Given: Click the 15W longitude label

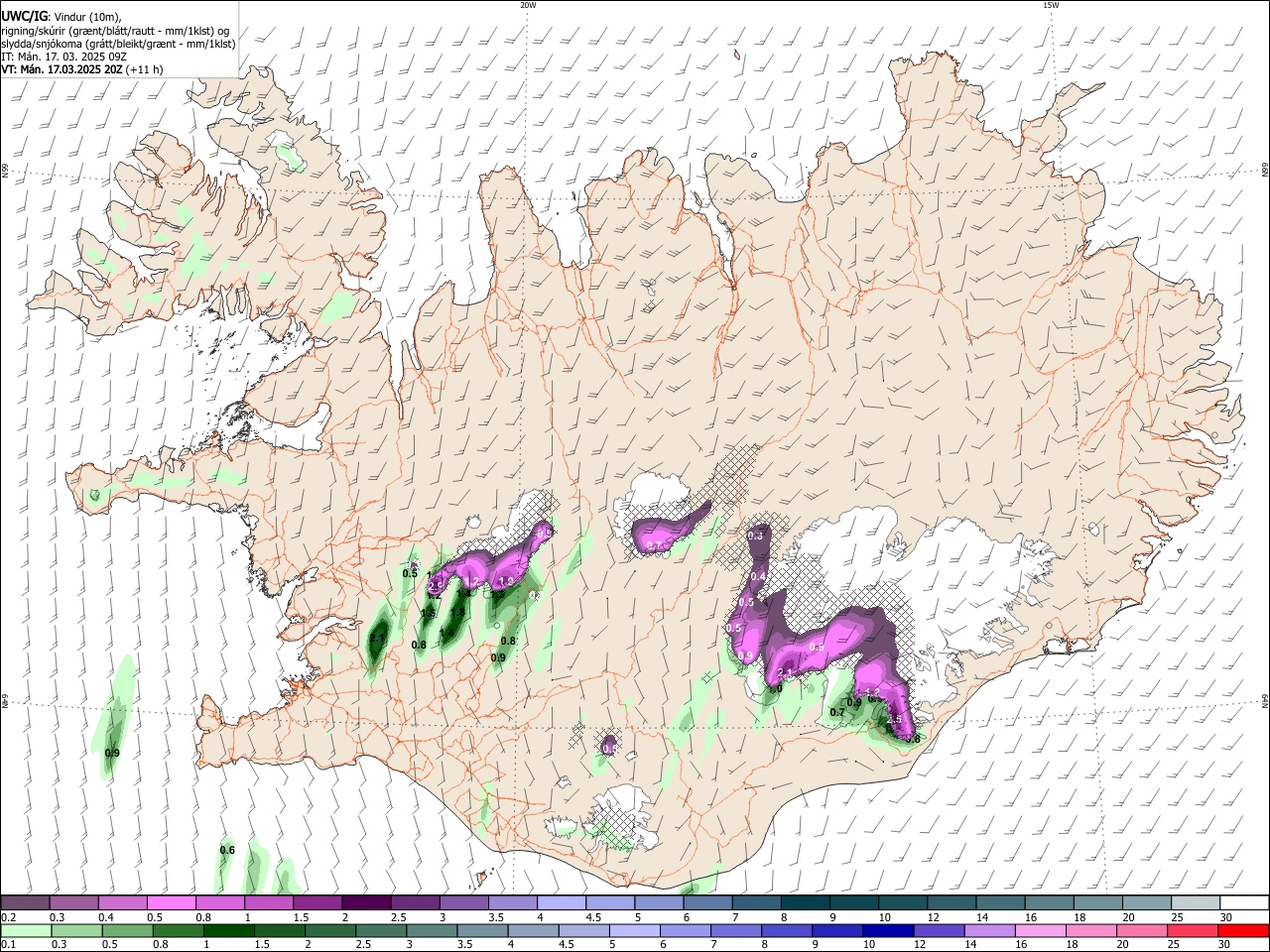Looking at the screenshot, I should click(1051, 5).
